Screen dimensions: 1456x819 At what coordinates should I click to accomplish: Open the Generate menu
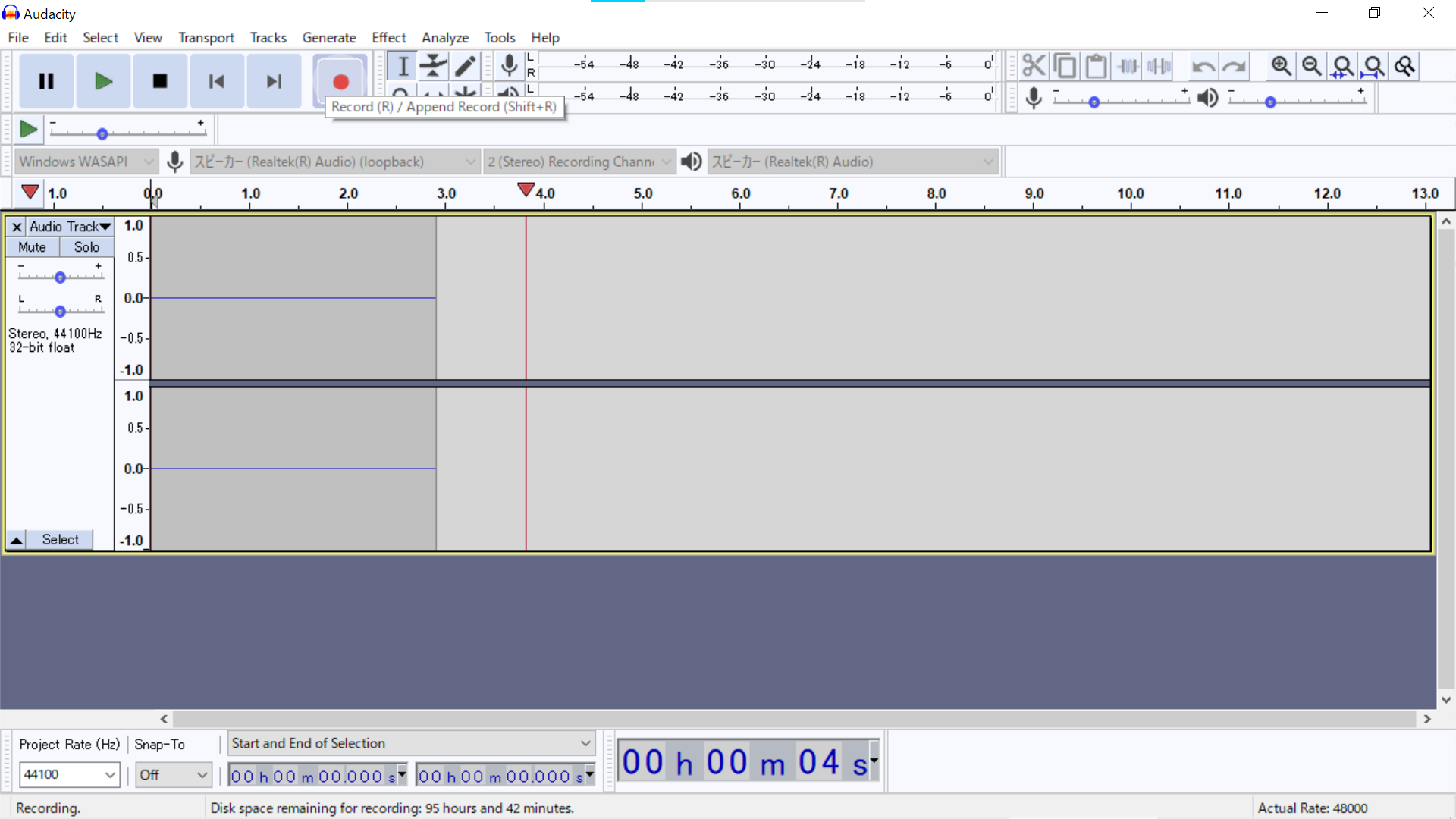coord(328,37)
